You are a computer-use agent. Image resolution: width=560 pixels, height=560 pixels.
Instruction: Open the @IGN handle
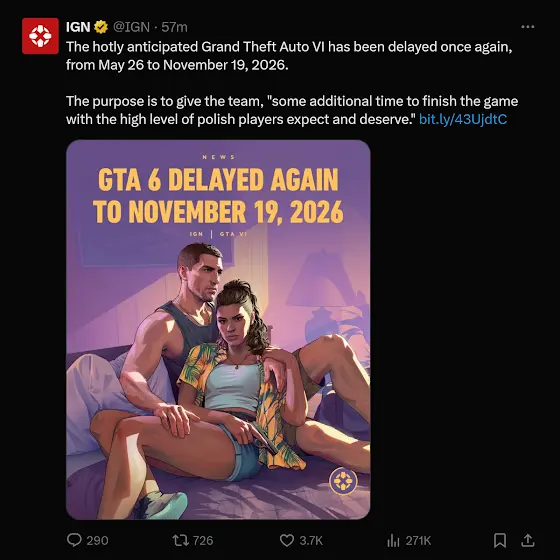[x=131, y=27]
